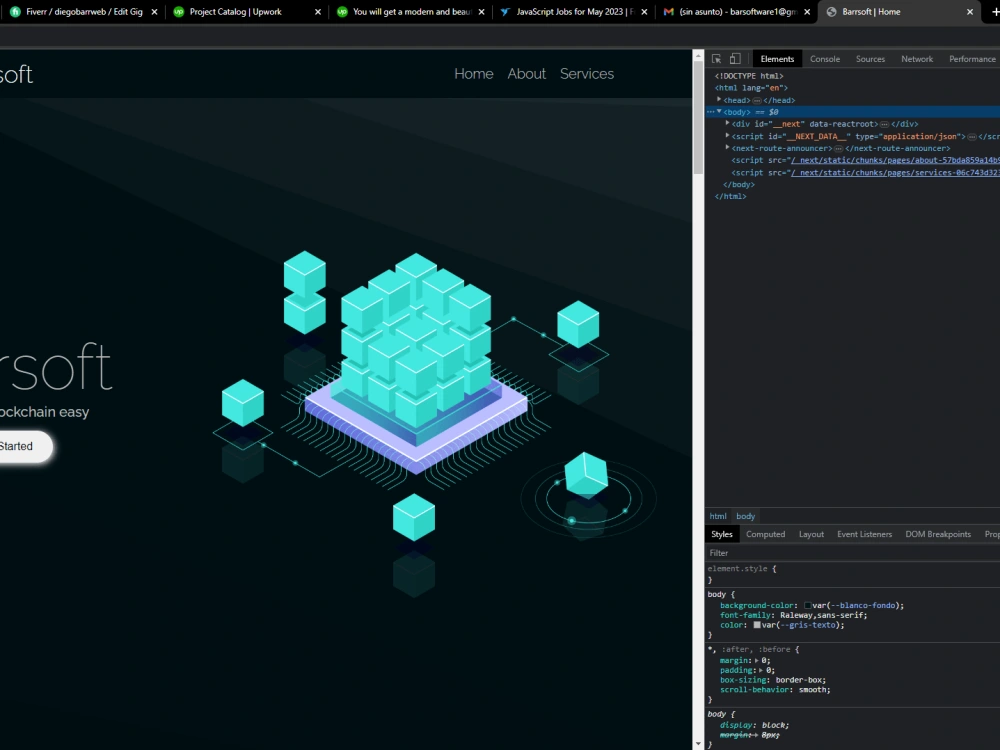The image size is (1000, 750).
Task: Close the 'You will get a modern' tab
Action: coord(481,11)
